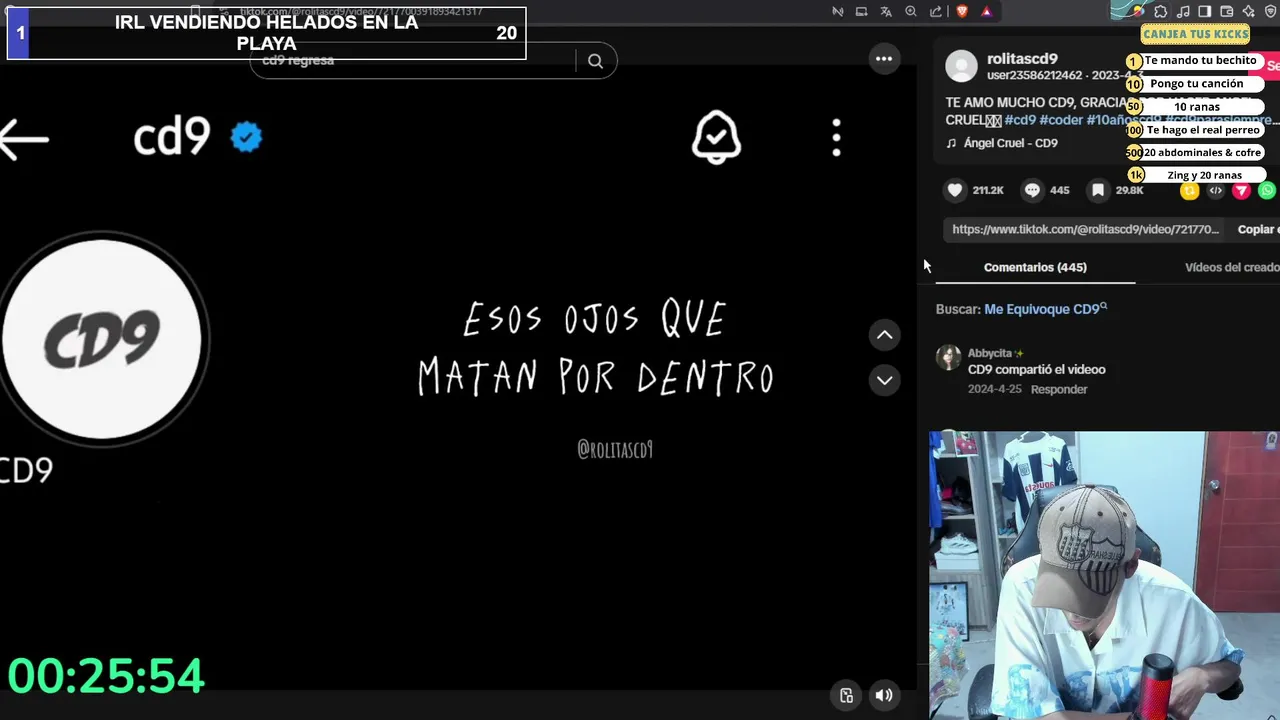
Task: Open Abbycita's profile avatar
Action: point(948,358)
